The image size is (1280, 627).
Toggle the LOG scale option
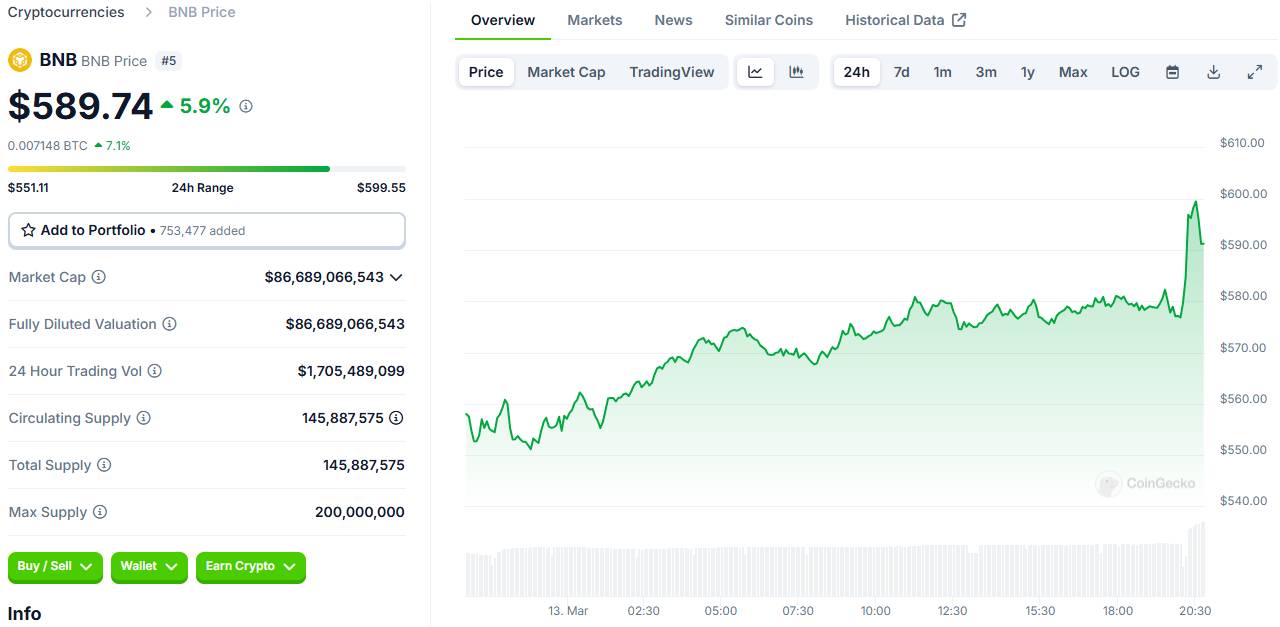tap(1125, 72)
